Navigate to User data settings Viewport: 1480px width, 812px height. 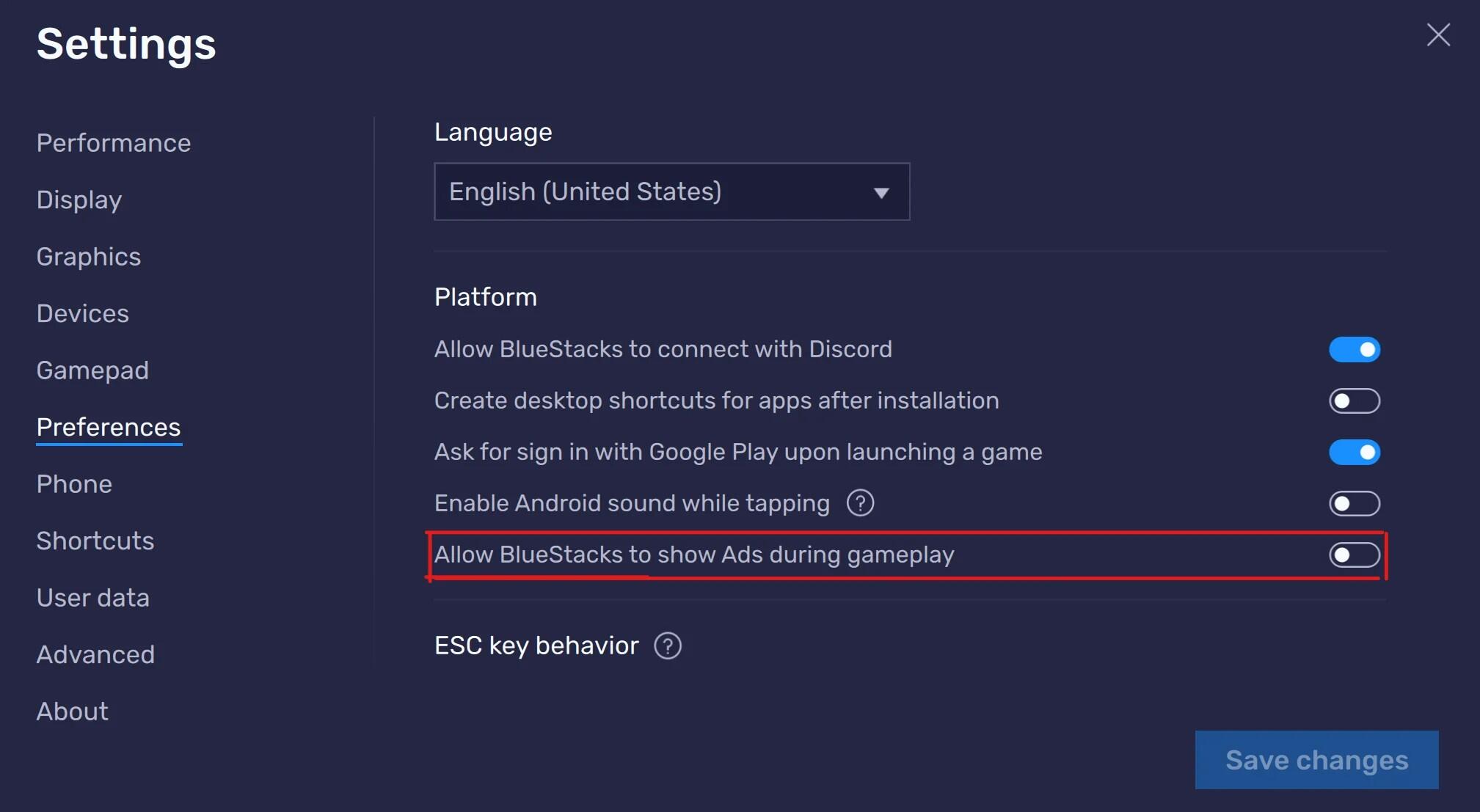[x=93, y=598]
